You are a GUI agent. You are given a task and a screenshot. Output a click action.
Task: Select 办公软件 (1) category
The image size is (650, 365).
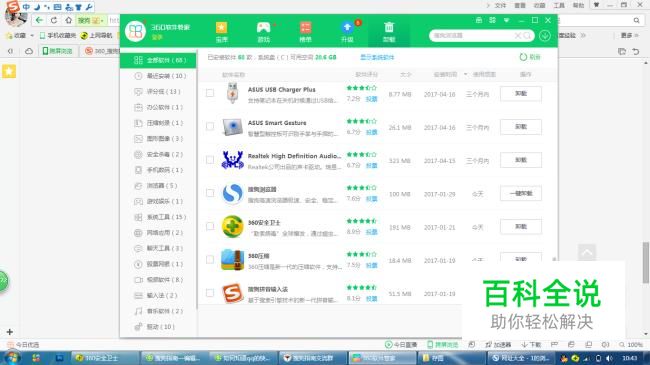[x=158, y=107]
